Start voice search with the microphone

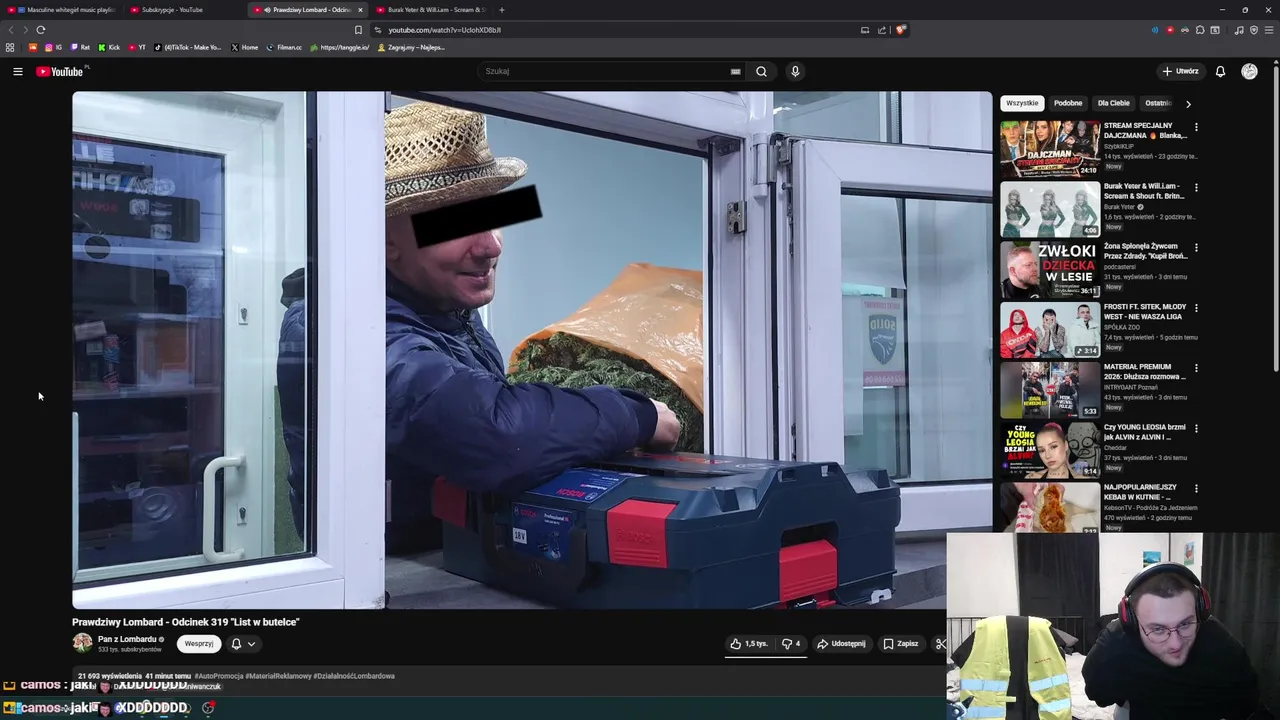795,71
